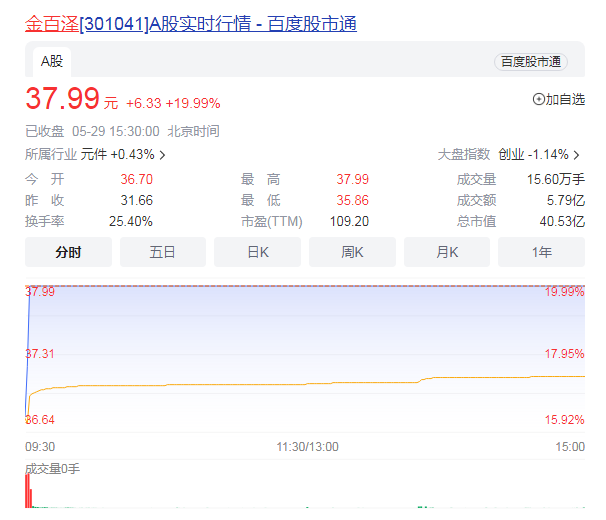Screen dimensions: 606x520
Task: Expand the chevron after 元件 +0.43%
Action: (163, 155)
